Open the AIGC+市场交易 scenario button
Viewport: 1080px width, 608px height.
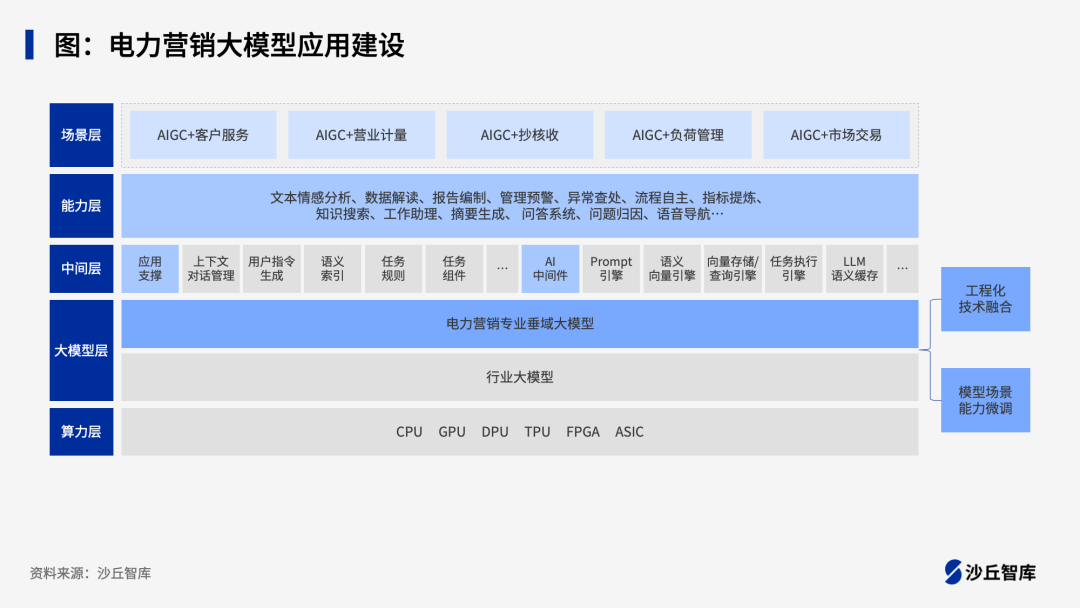tap(837, 134)
